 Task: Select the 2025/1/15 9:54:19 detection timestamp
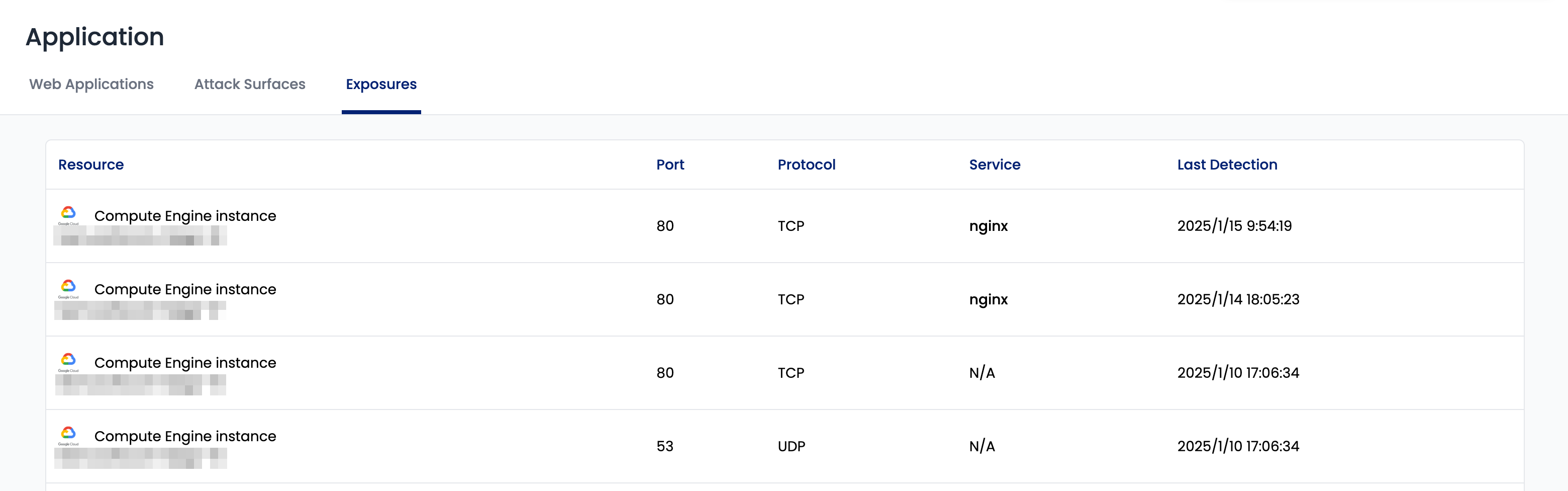coord(1234,226)
